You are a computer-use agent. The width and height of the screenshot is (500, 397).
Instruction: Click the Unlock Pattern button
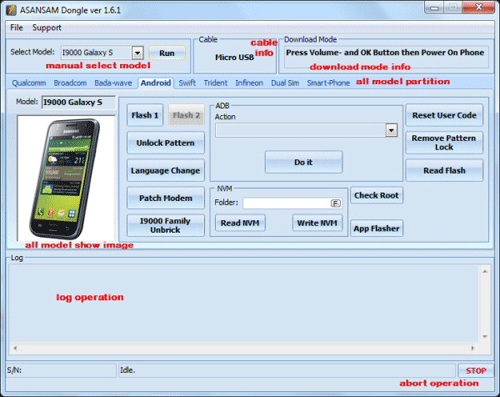(165, 143)
